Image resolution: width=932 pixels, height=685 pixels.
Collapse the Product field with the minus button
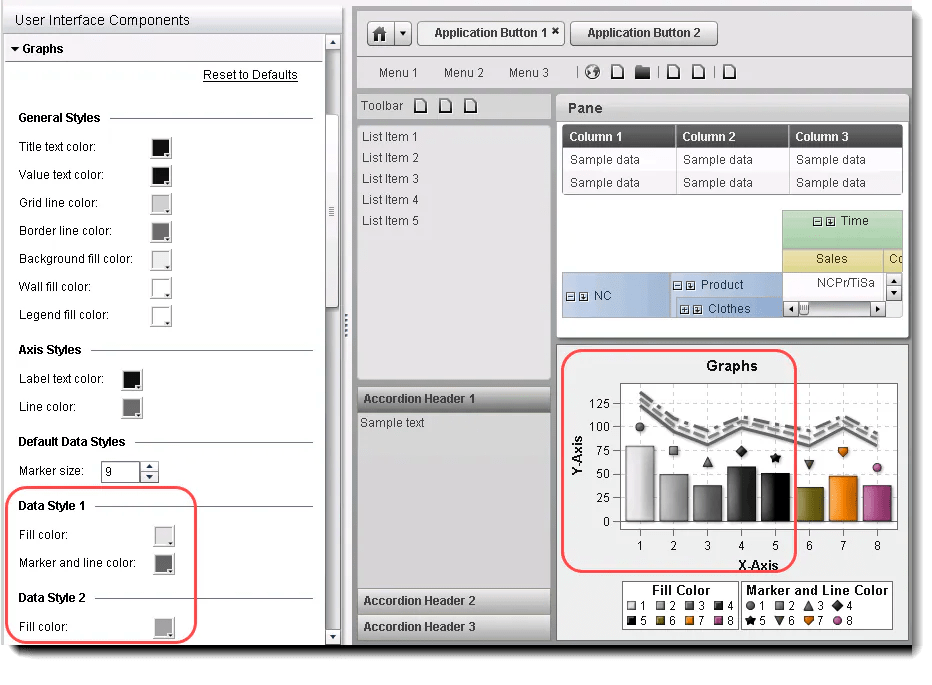point(677,285)
